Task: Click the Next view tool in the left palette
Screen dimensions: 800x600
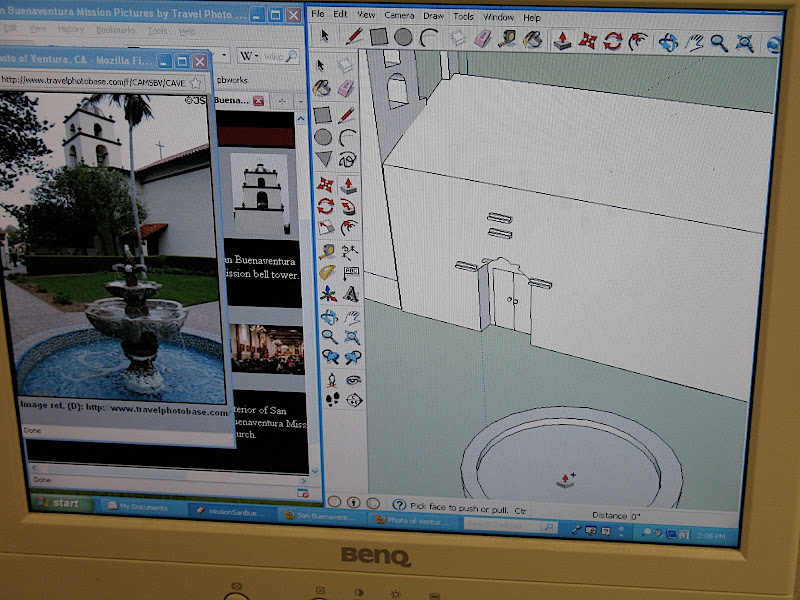Action: [353, 358]
